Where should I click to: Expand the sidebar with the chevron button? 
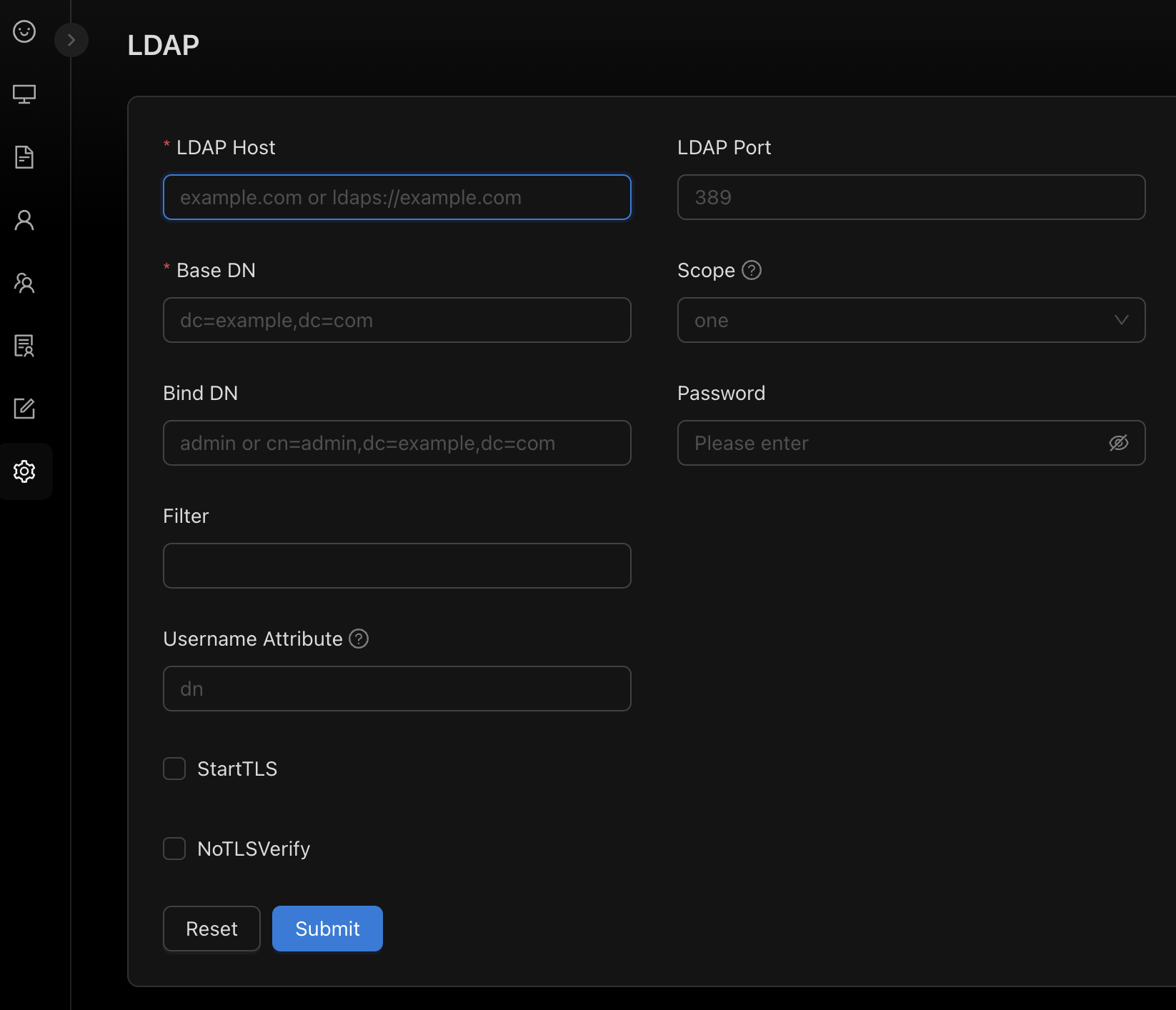coord(71,40)
